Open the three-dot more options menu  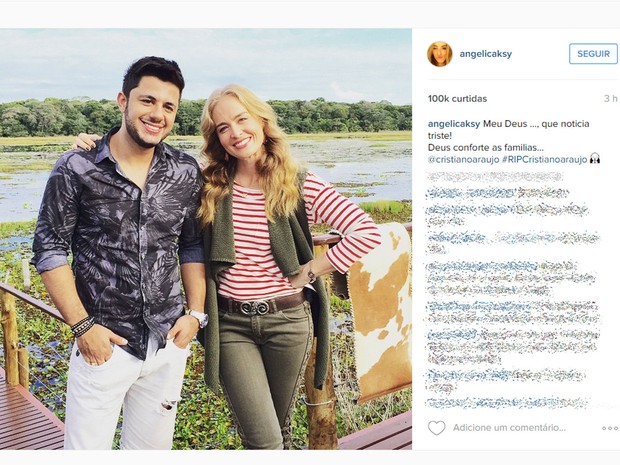click(x=609, y=427)
